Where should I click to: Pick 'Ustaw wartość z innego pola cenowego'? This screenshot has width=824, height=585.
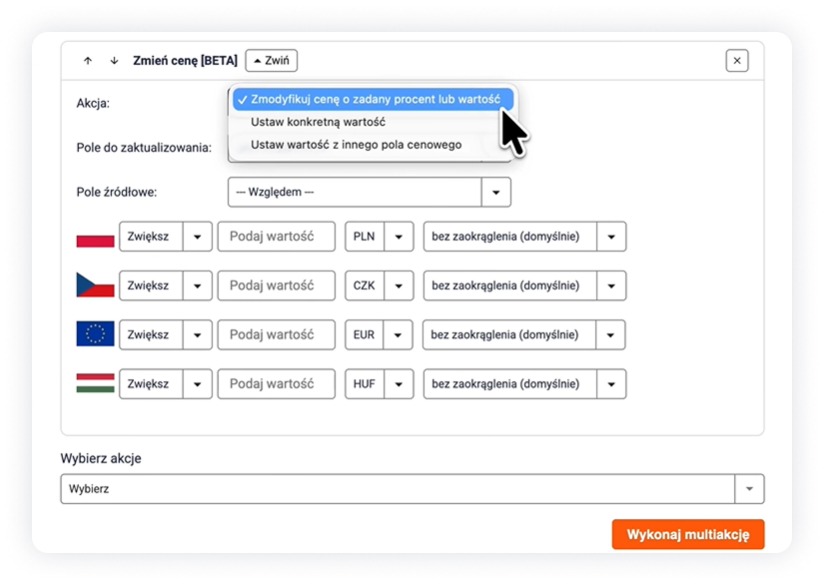click(x=356, y=145)
